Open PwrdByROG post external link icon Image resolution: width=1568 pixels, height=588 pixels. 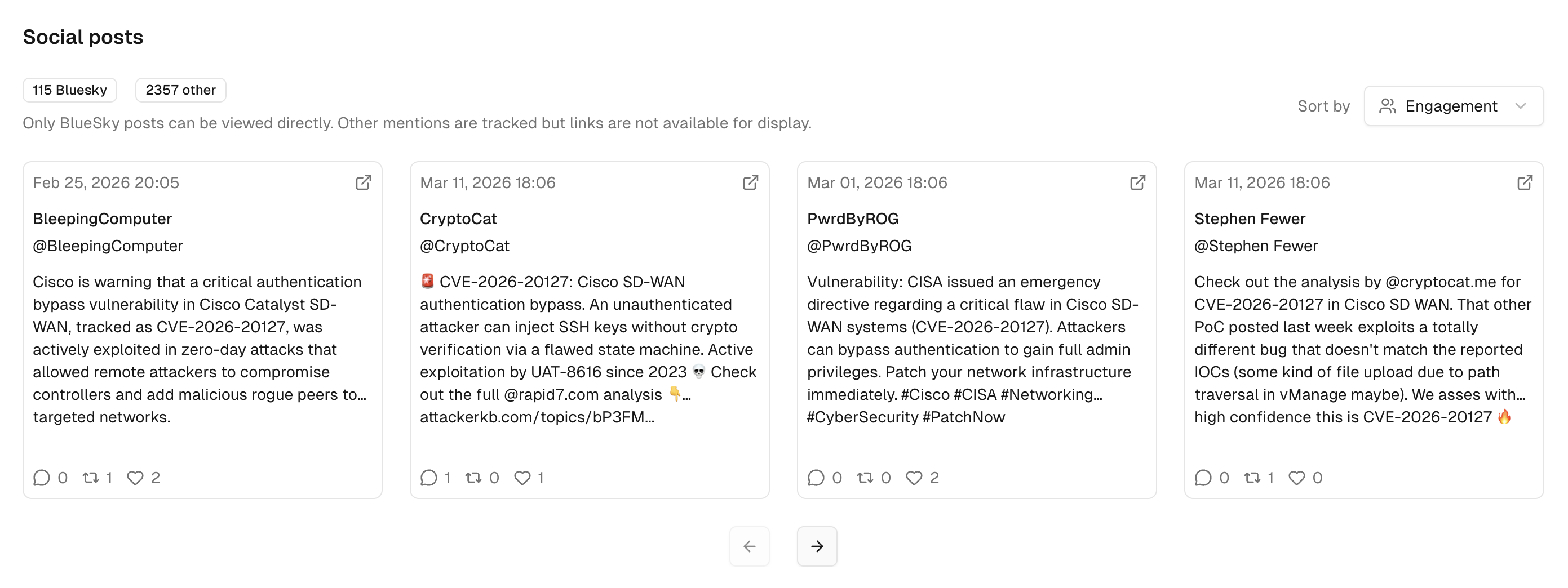[1137, 182]
